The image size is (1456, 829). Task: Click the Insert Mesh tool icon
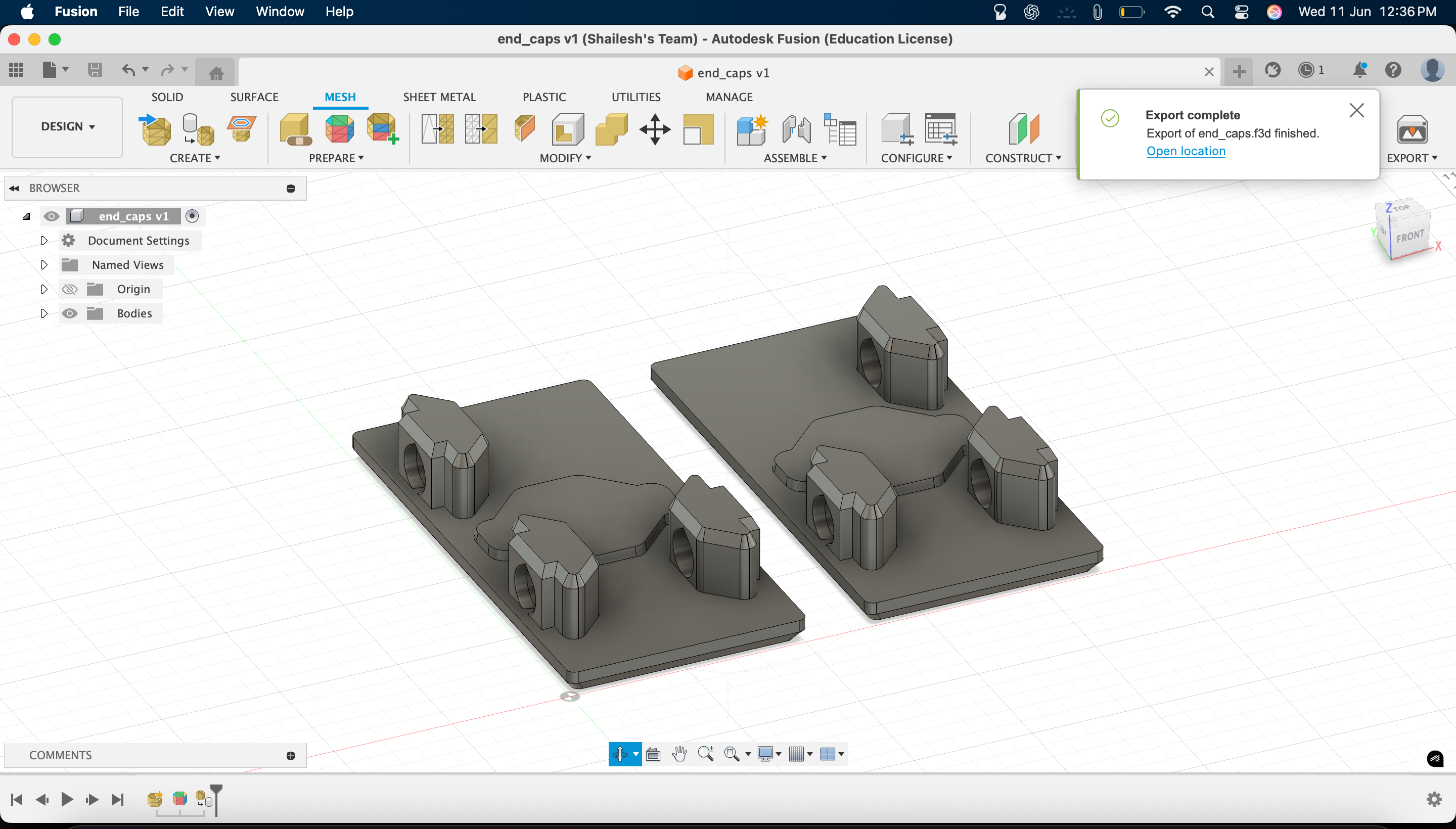click(155, 129)
